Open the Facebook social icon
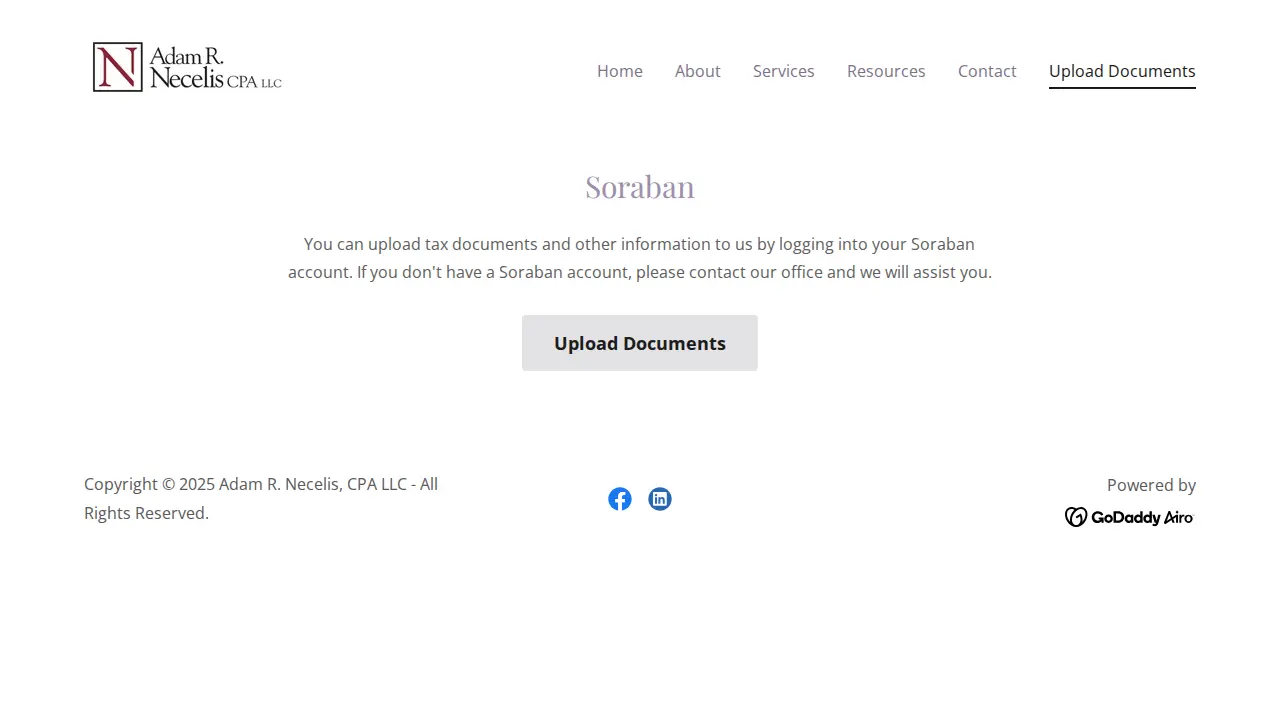1280x720 pixels. (x=620, y=499)
